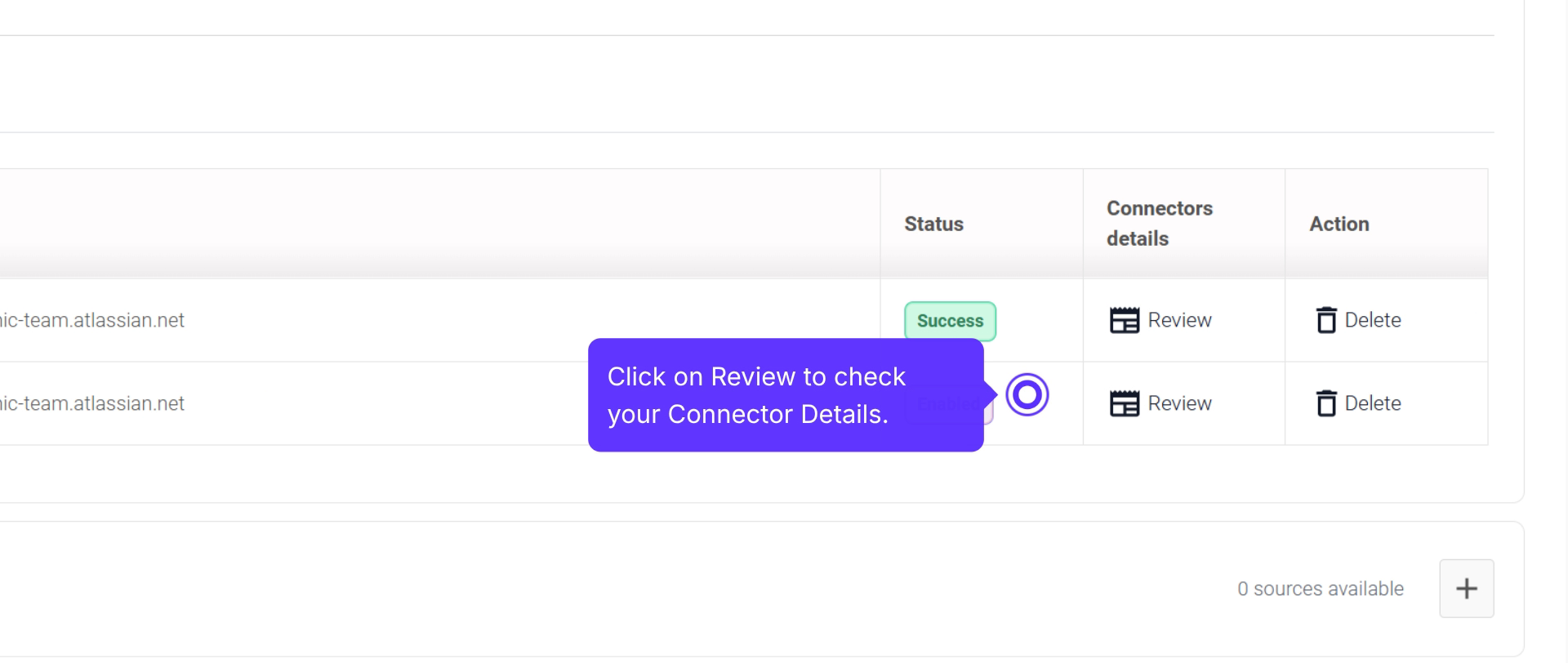Click the atlassian.net URL in the Success row

92,320
